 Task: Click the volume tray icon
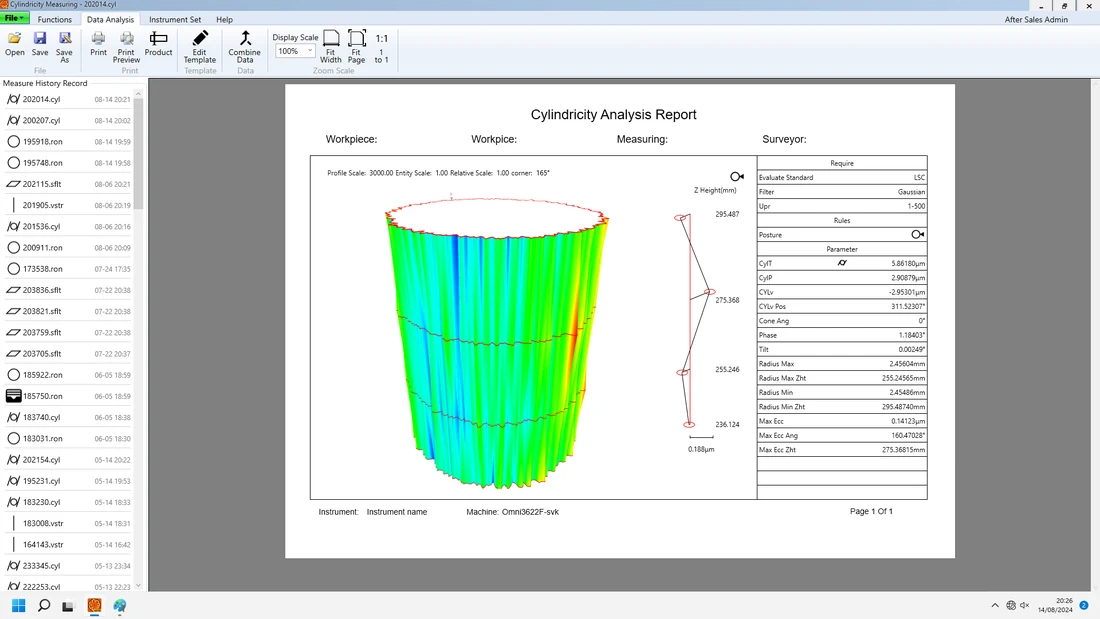point(1024,606)
